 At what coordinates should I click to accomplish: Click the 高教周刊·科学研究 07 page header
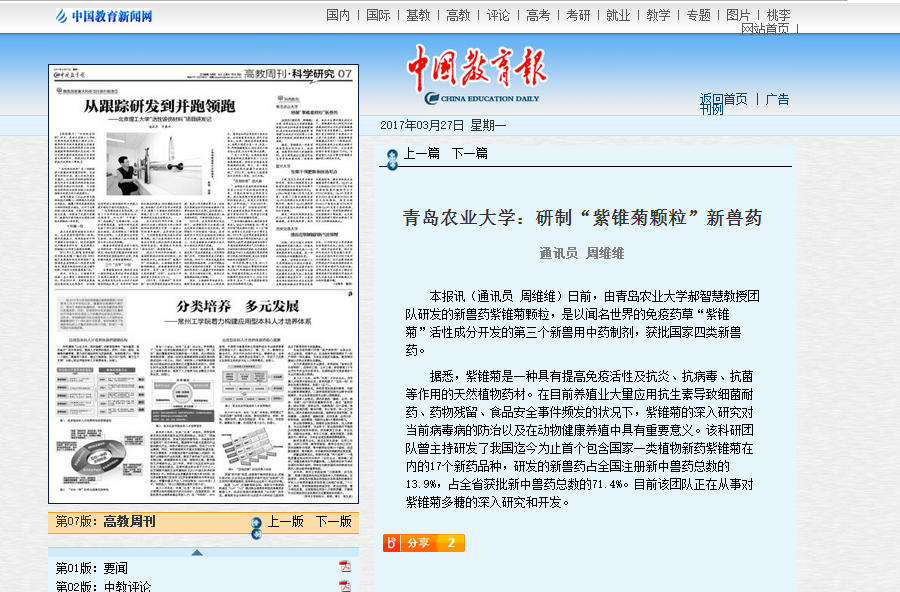tap(298, 73)
